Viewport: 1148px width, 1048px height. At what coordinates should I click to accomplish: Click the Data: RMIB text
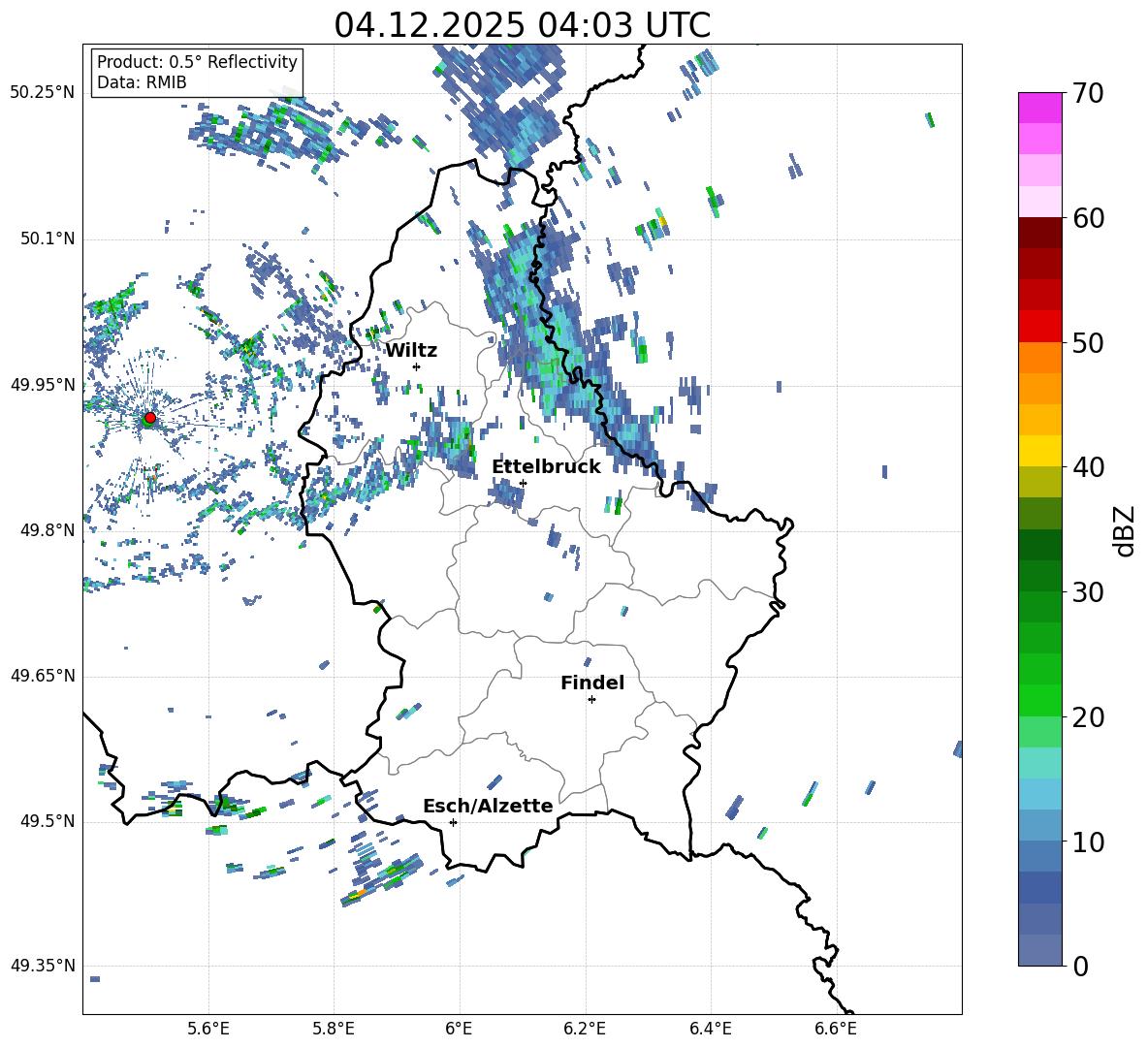[x=142, y=82]
